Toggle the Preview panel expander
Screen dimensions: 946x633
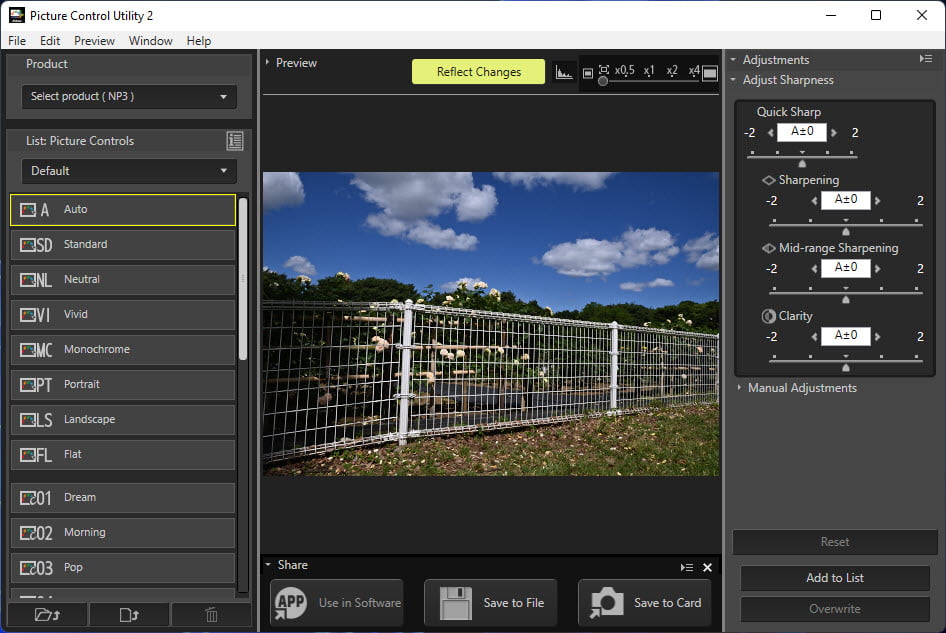tap(267, 62)
